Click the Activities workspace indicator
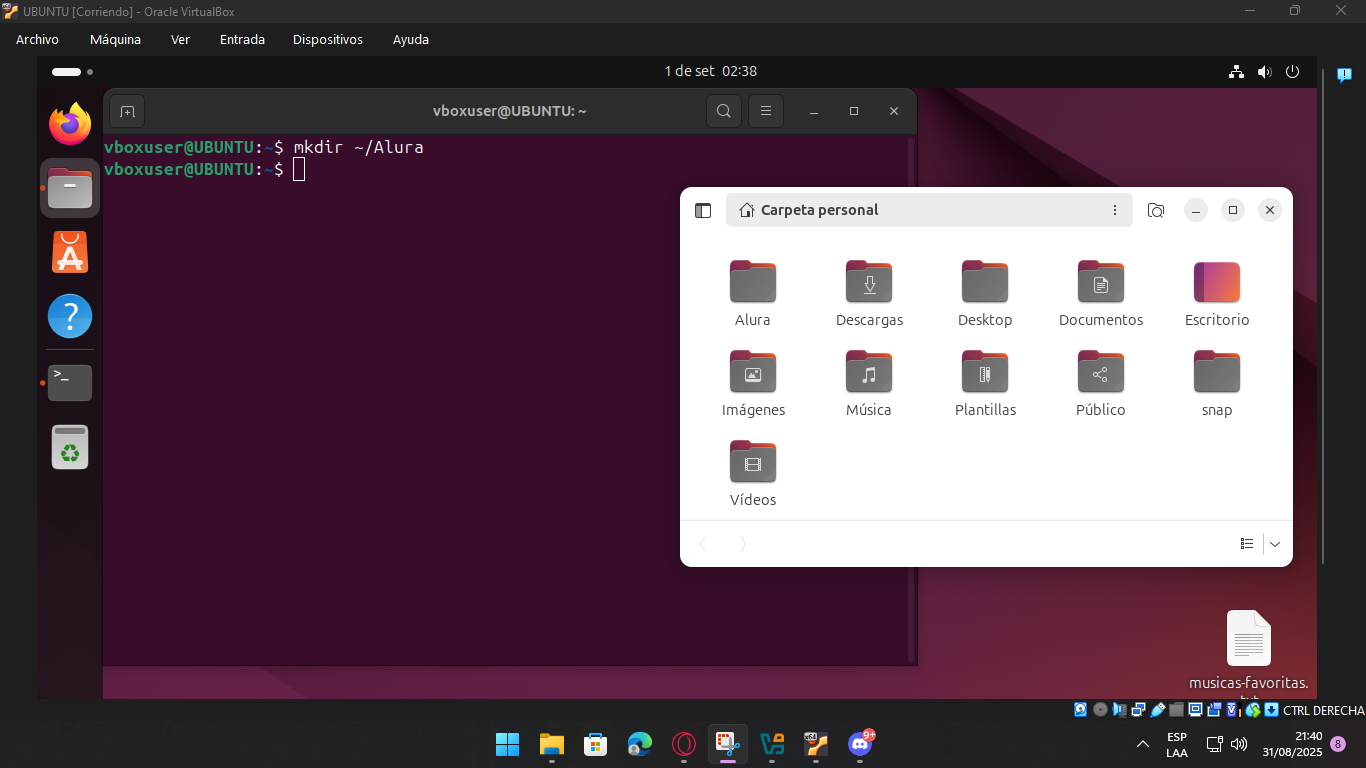This screenshot has height=768, width=1366. pos(72,72)
